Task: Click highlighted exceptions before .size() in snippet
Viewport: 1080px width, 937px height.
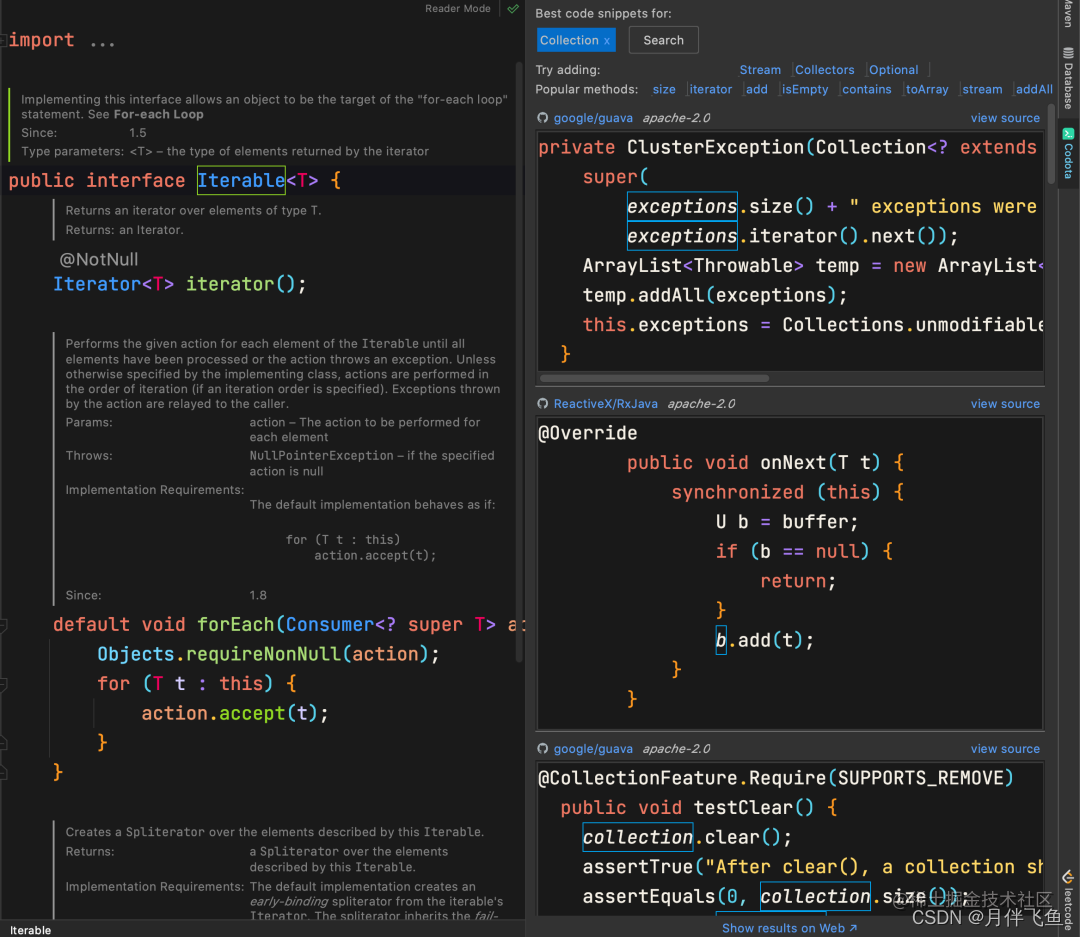Action: (682, 207)
